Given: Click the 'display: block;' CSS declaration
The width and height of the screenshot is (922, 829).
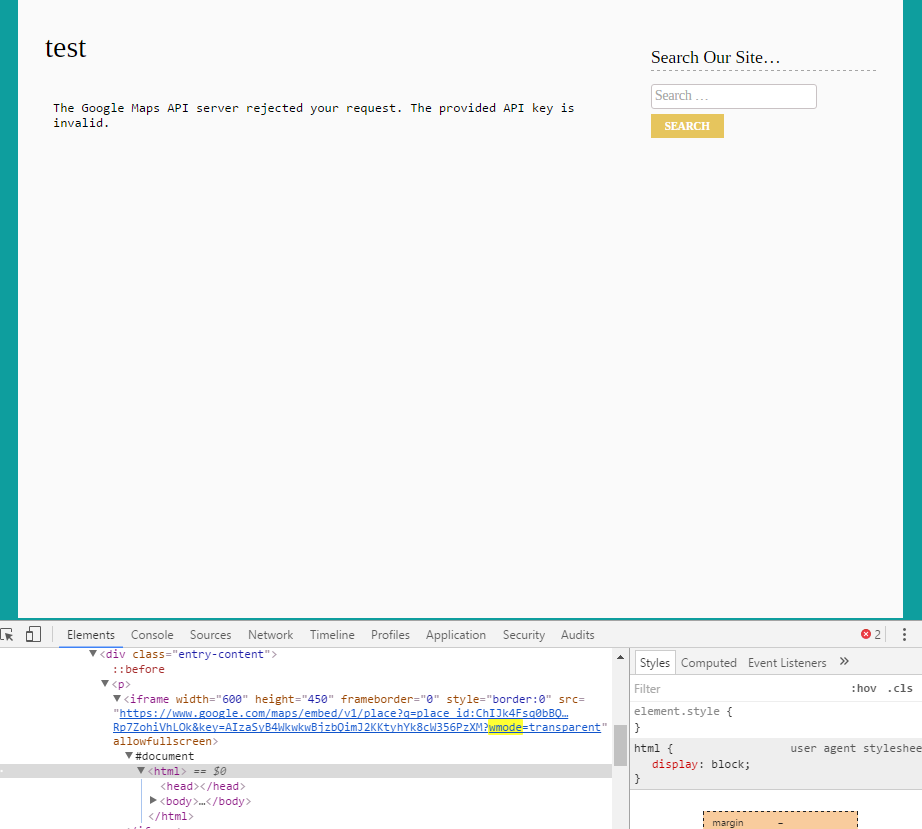Looking at the screenshot, I should (701, 764).
